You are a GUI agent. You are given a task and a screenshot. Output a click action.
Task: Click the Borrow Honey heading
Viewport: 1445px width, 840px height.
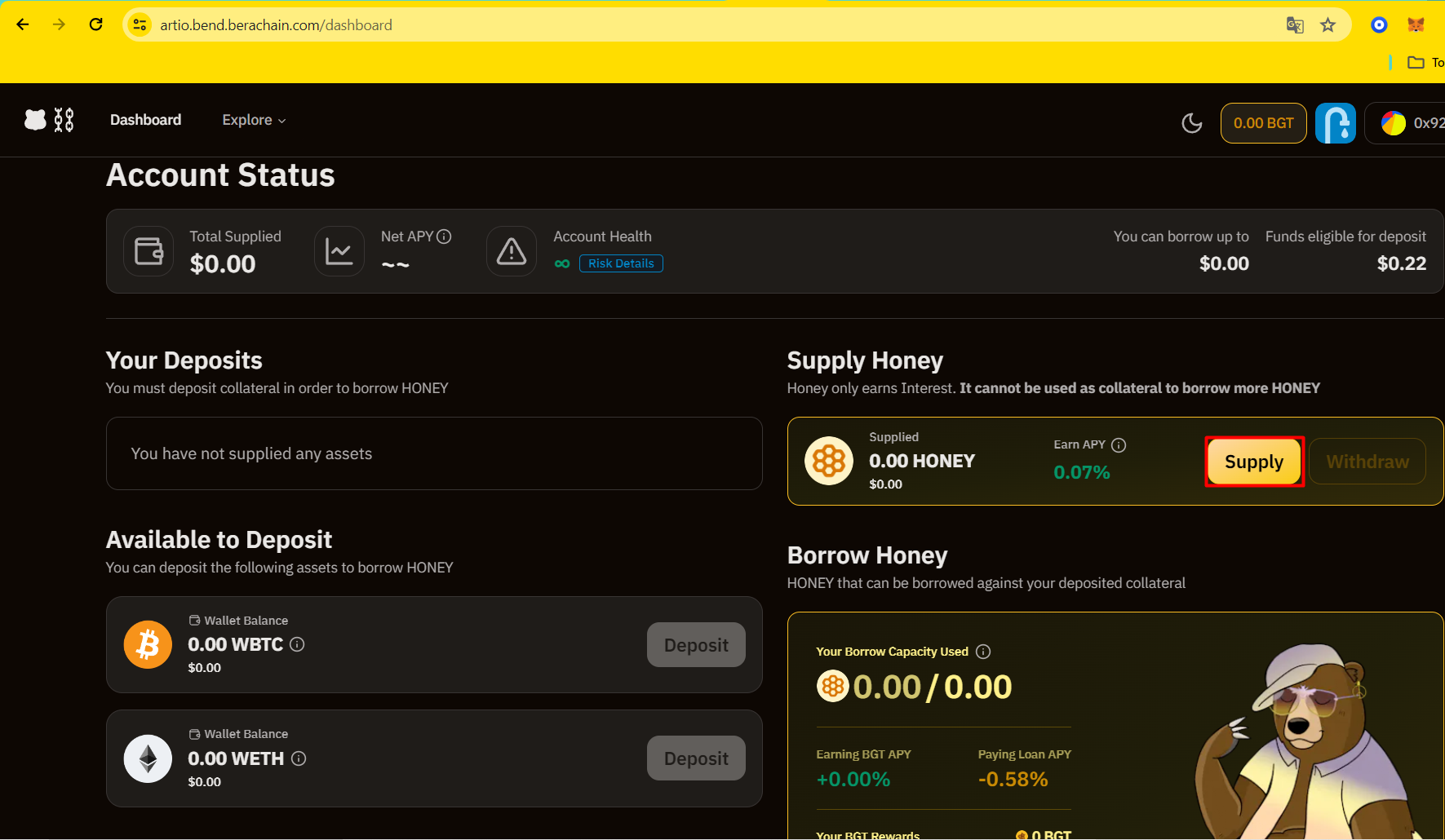tap(867, 555)
